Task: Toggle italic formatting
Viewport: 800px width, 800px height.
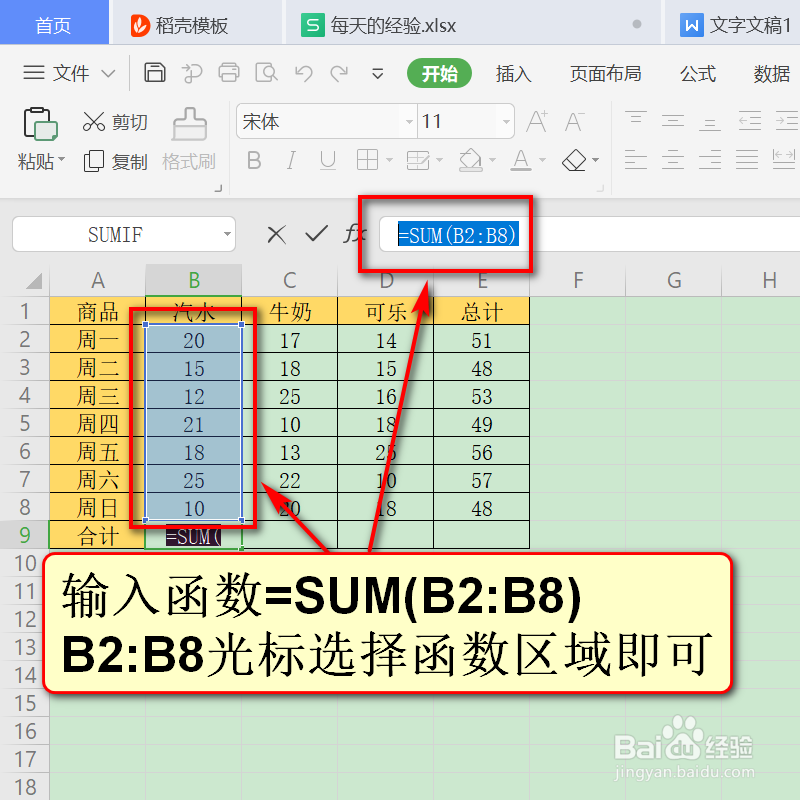Action: click(290, 160)
